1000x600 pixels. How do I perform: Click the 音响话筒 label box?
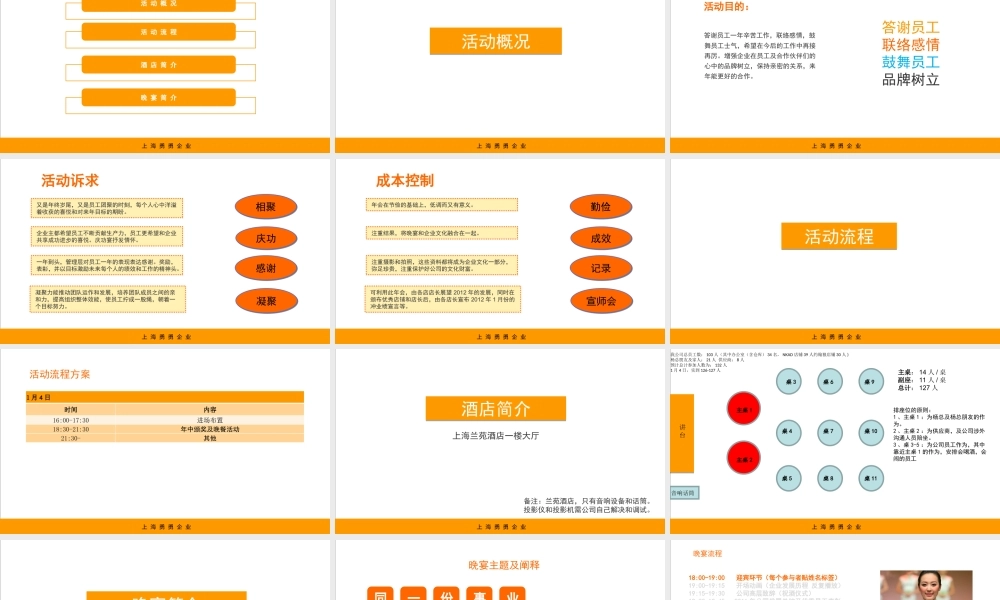[x=685, y=491]
